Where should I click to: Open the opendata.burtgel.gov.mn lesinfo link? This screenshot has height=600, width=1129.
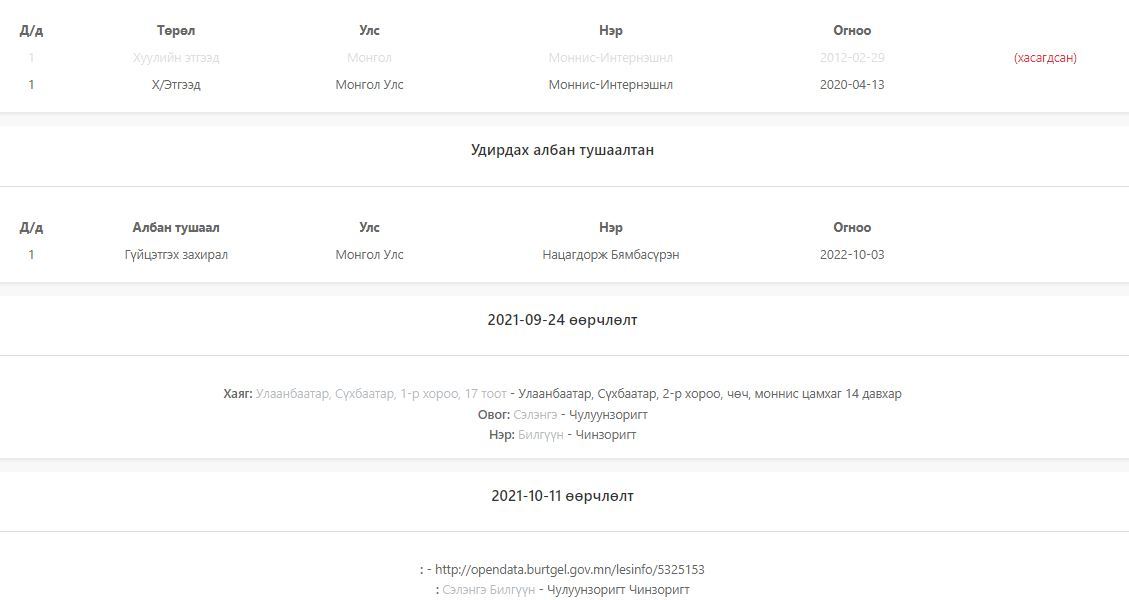[570, 570]
